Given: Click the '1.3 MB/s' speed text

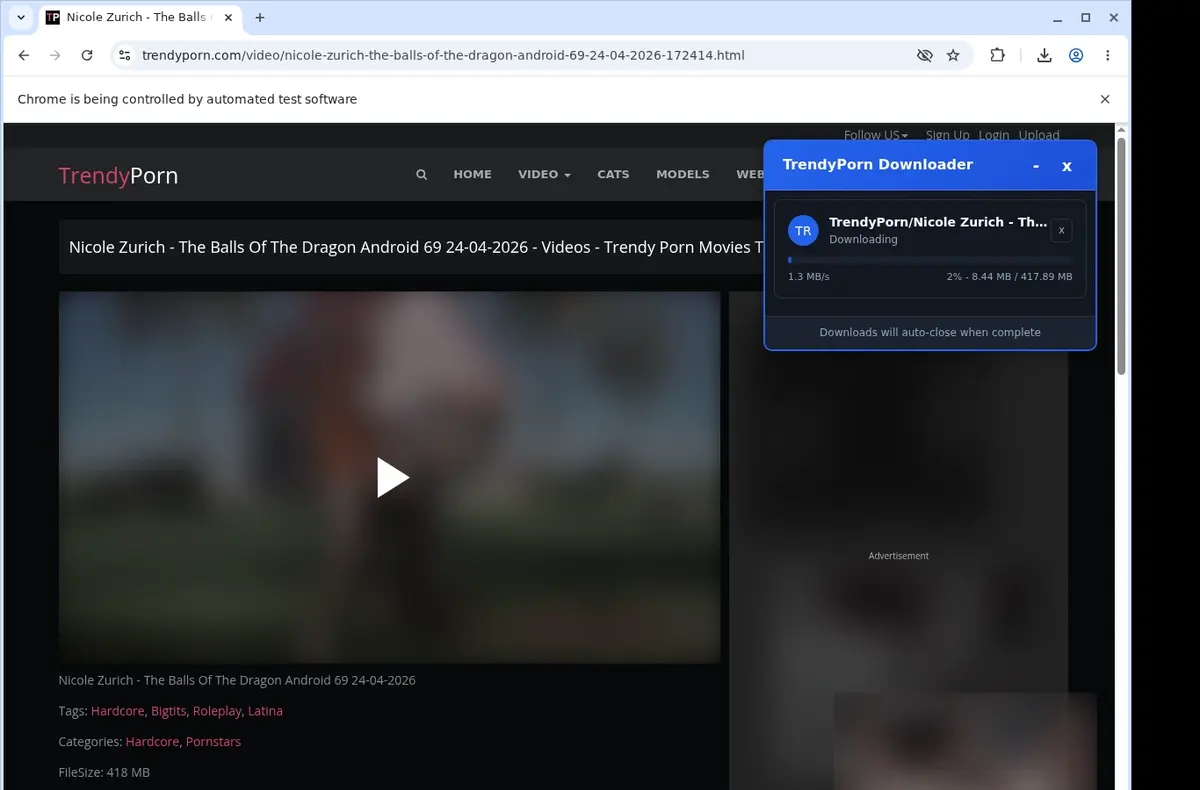Looking at the screenshot, I should tap(808, 276).
